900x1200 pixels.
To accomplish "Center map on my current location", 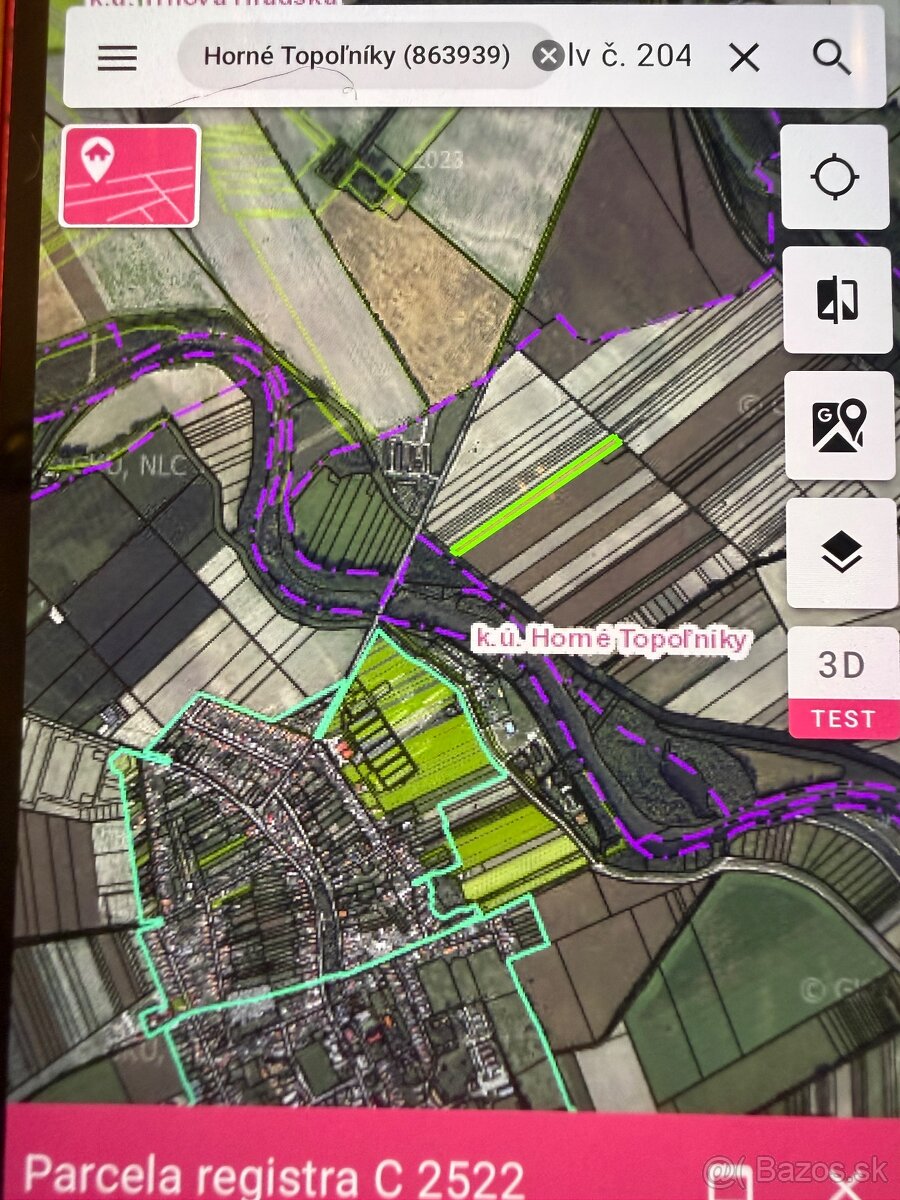I will pyautogui.click(x=835, y=177).
